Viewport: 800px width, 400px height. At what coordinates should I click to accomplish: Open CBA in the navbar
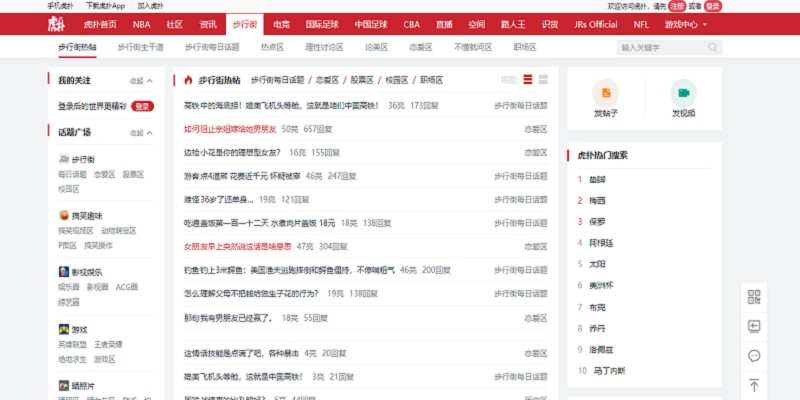click(412, 24)
